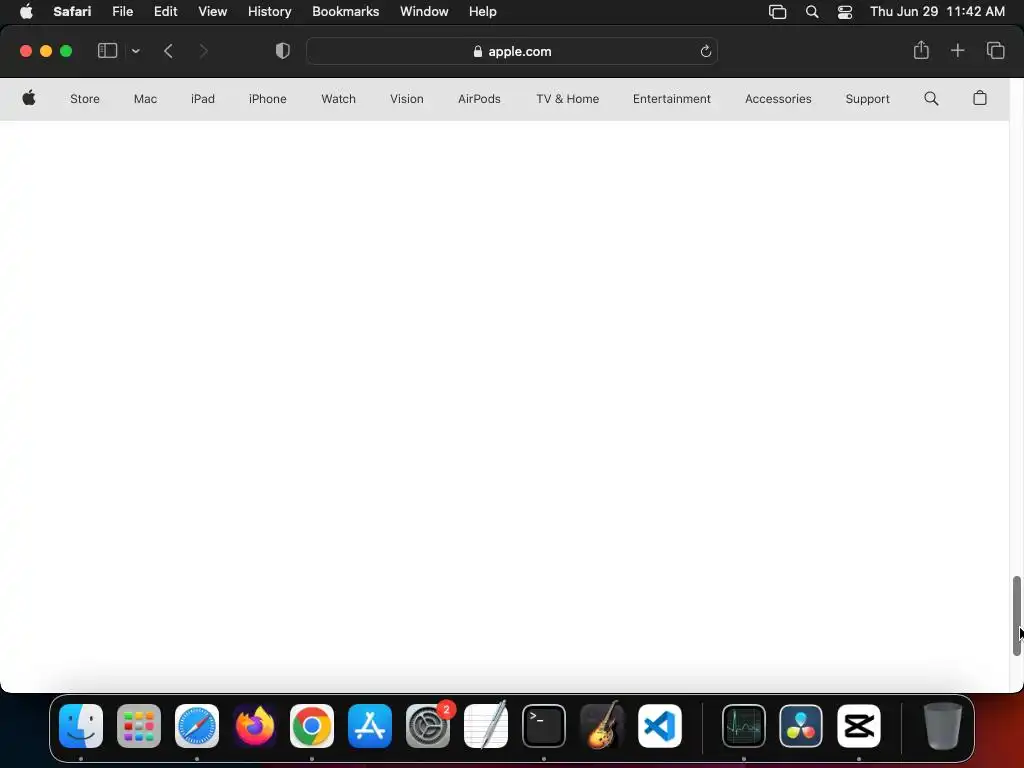Open the search icon on apple.com
This screenshot has height=768, width=1024.
931,99
